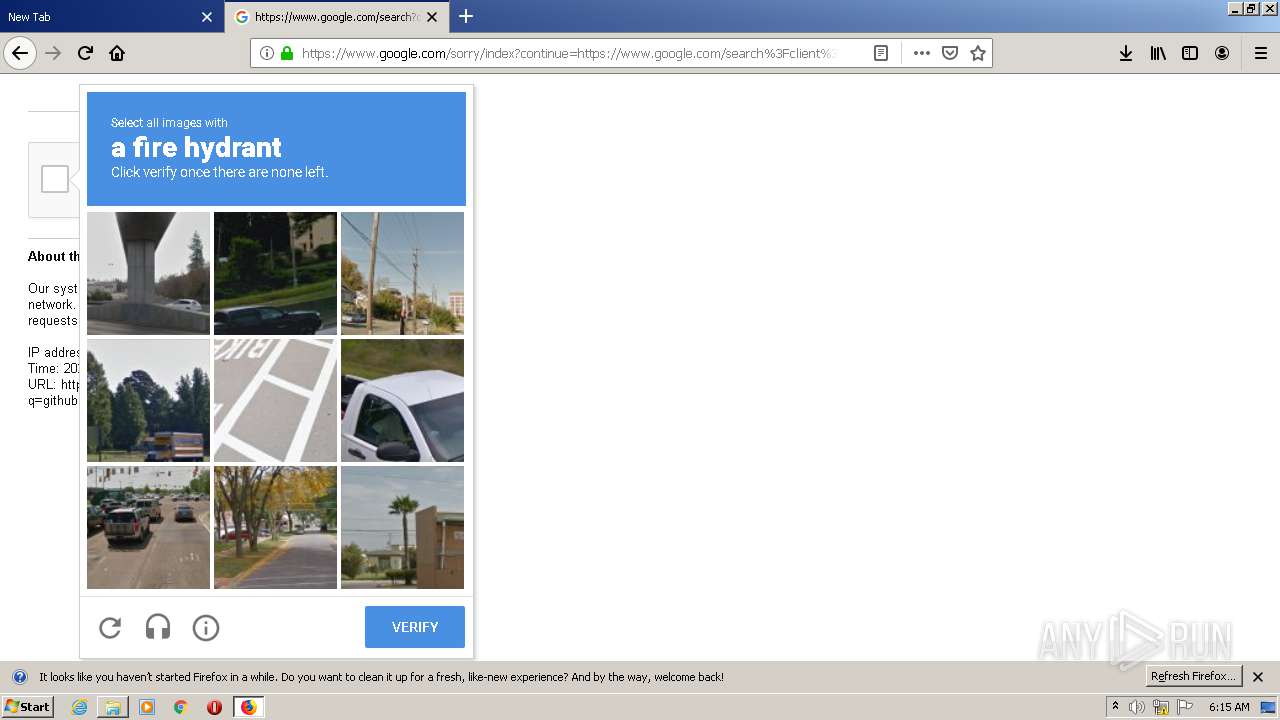Open the Library bookshelf icon
Image resolution: width=1280 pixels, height=720 pixels.
tap(1158, 53)
